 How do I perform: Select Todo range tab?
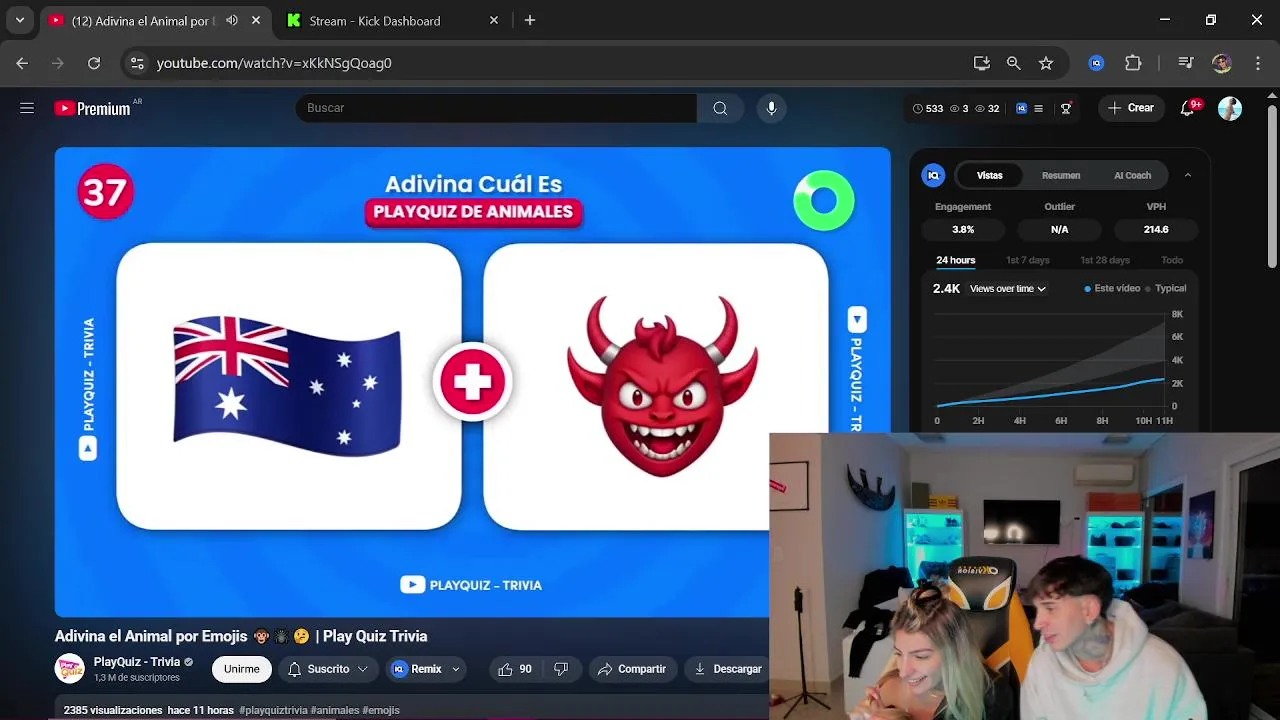click(1172, 260)
